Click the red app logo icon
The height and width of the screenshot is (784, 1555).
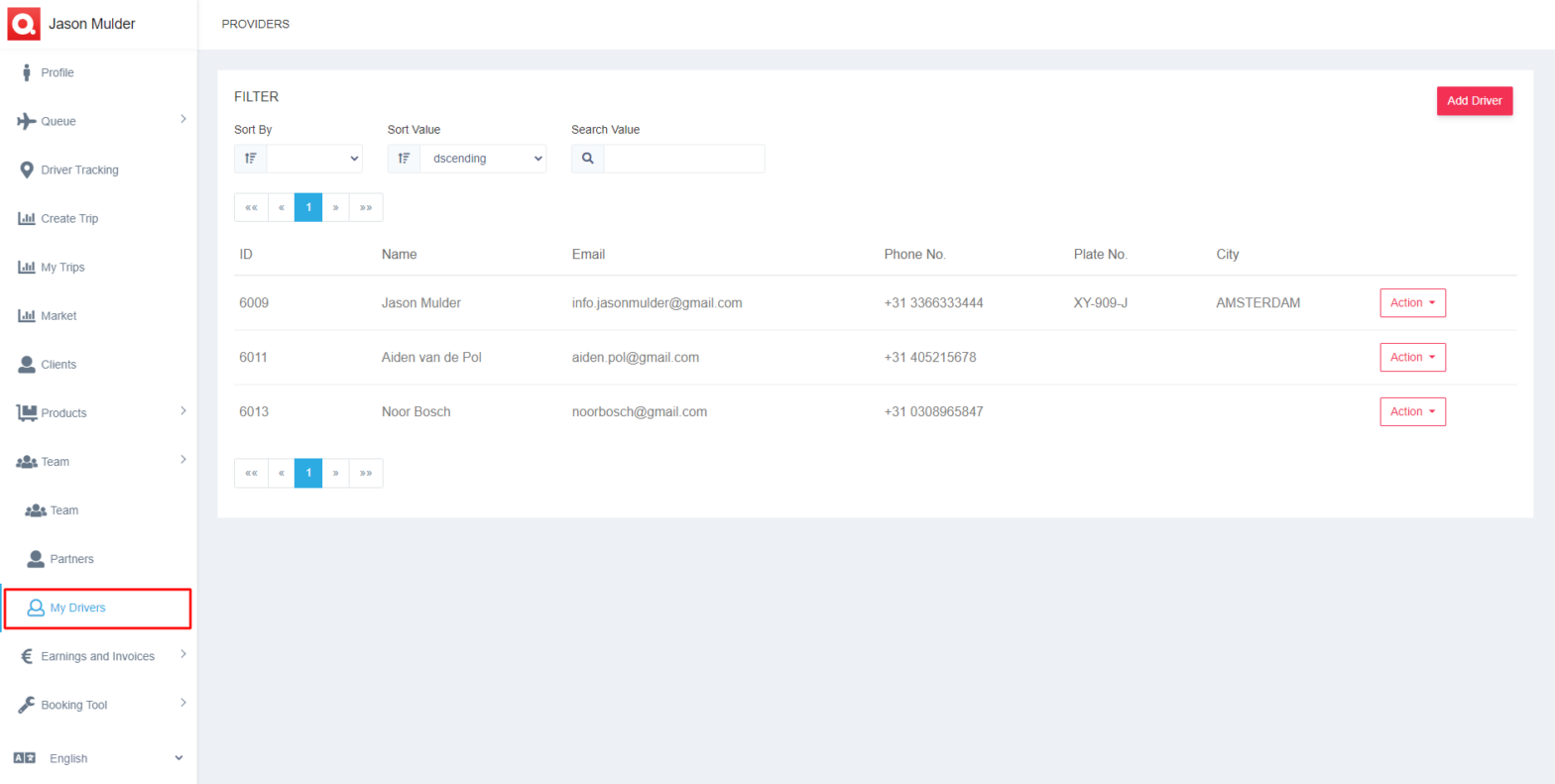24,24
